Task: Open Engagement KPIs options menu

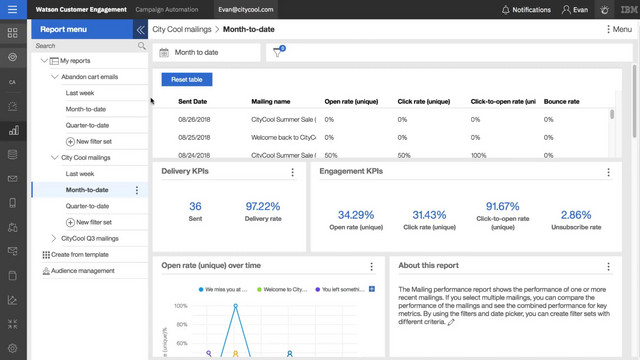Action: 608,172
